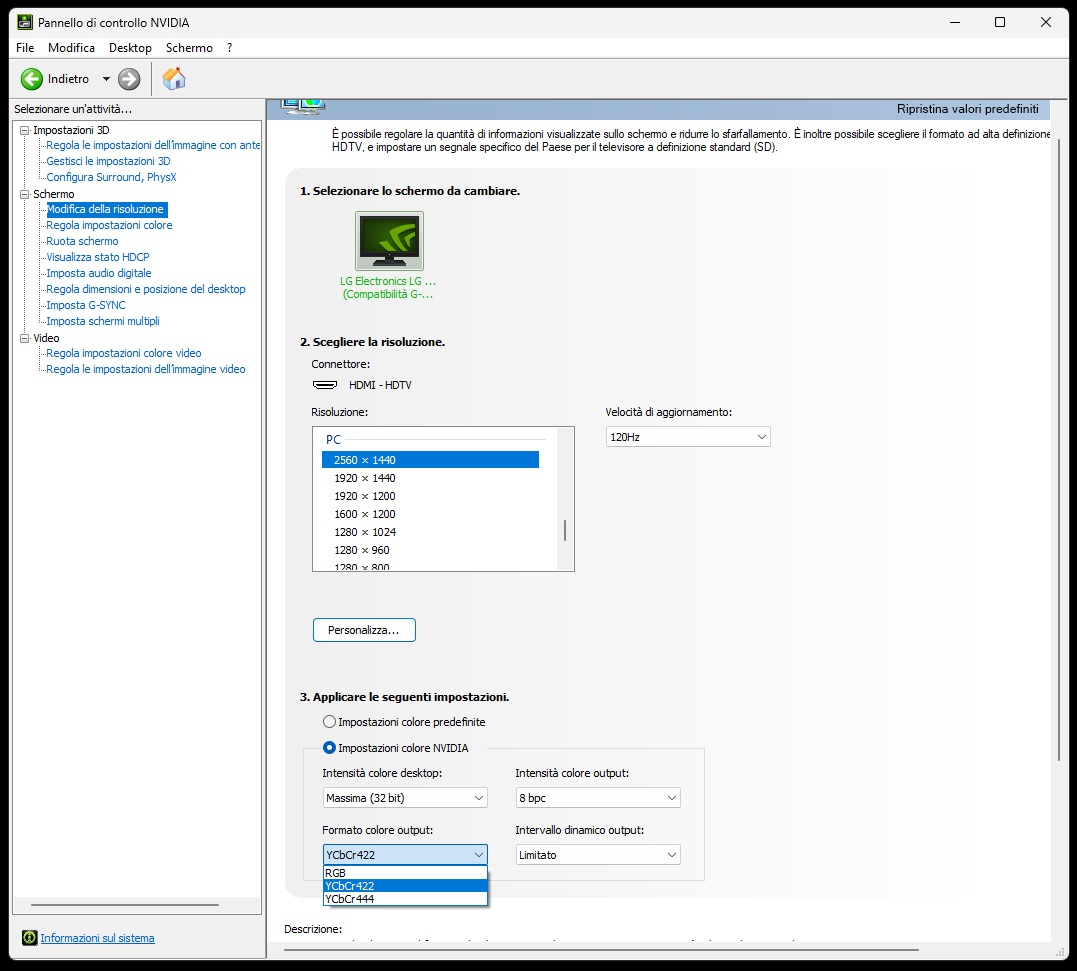Collapse the Video tree node
The width and height of the screenshot is (1077, 971).
25,338
